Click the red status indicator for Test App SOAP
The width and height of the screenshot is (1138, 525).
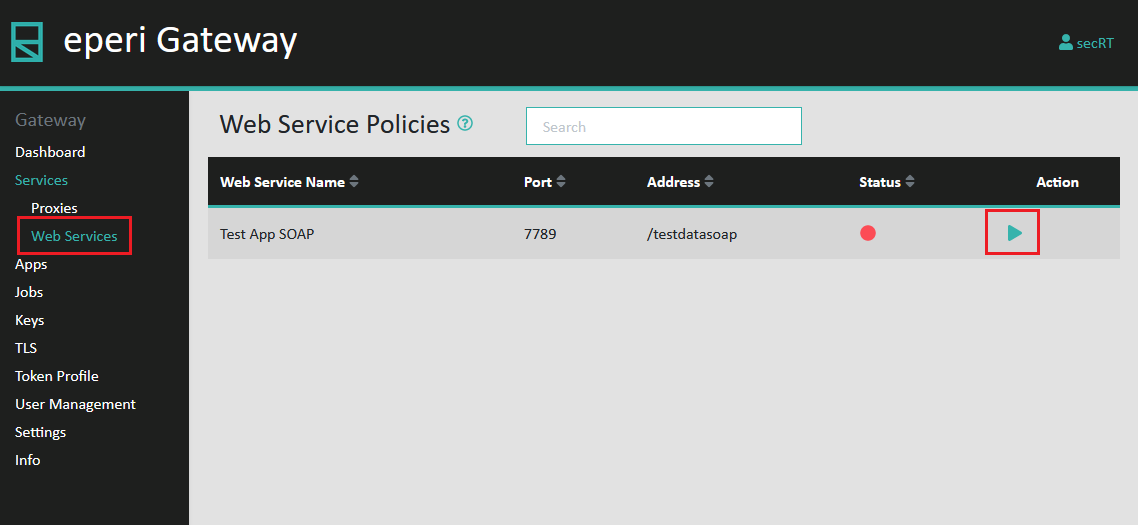(x=867, y=233)
